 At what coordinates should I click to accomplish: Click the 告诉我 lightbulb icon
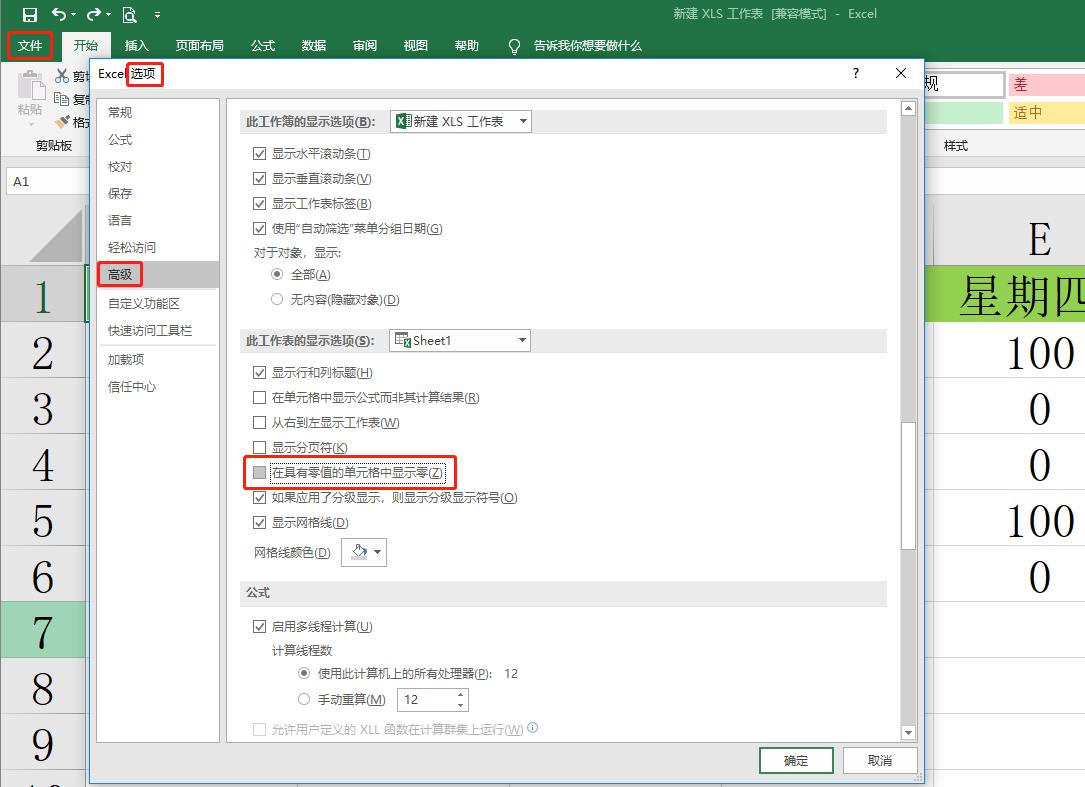tap(514, 45)
